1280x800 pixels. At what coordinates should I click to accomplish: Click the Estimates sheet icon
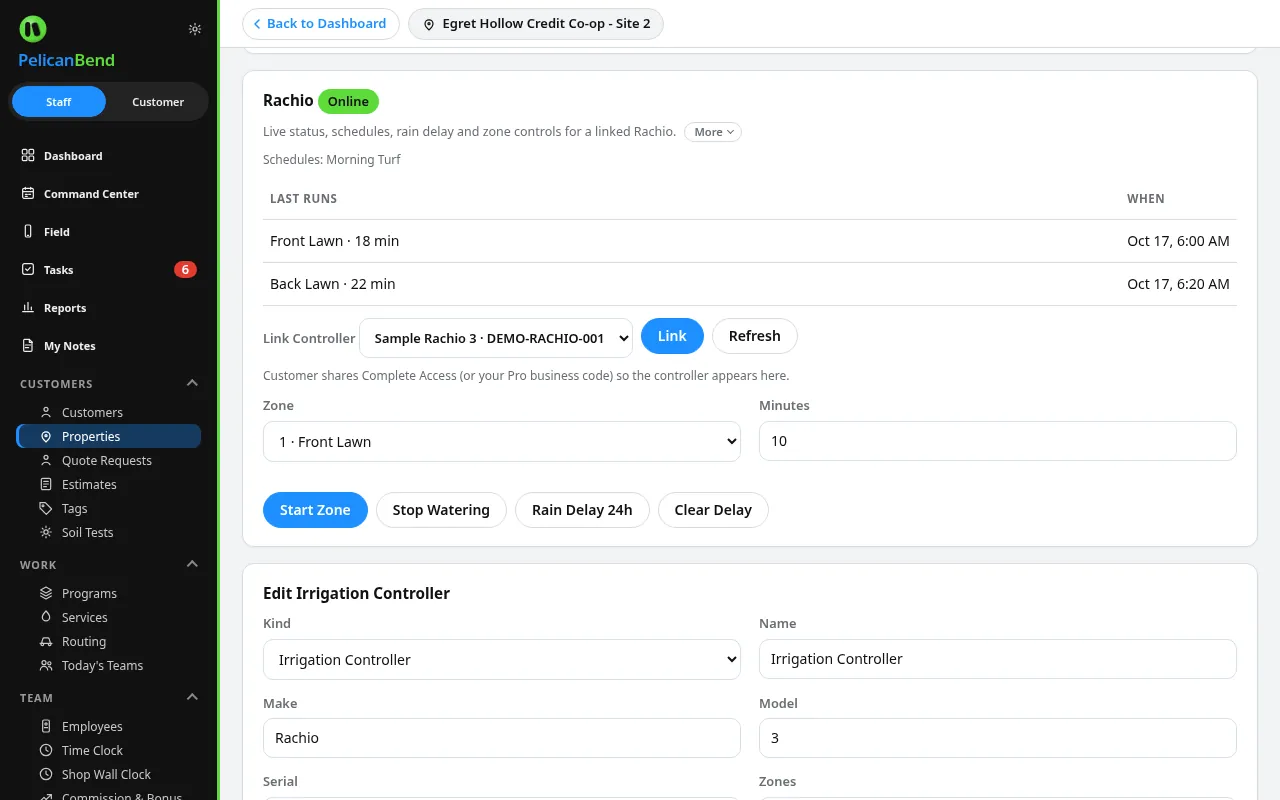pyautogui.click(x=46, y=484)
